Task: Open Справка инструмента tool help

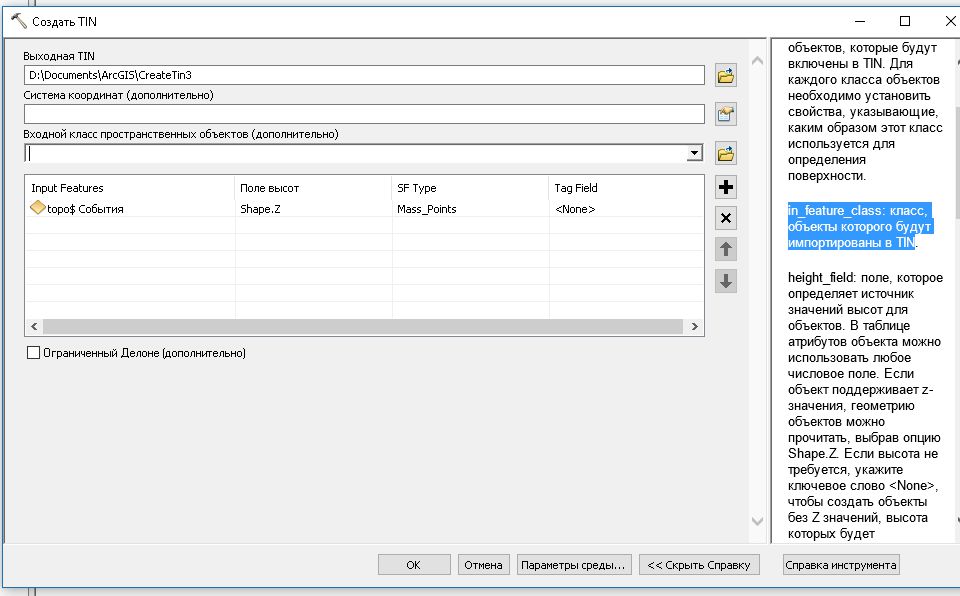Action: coord(840,565)
